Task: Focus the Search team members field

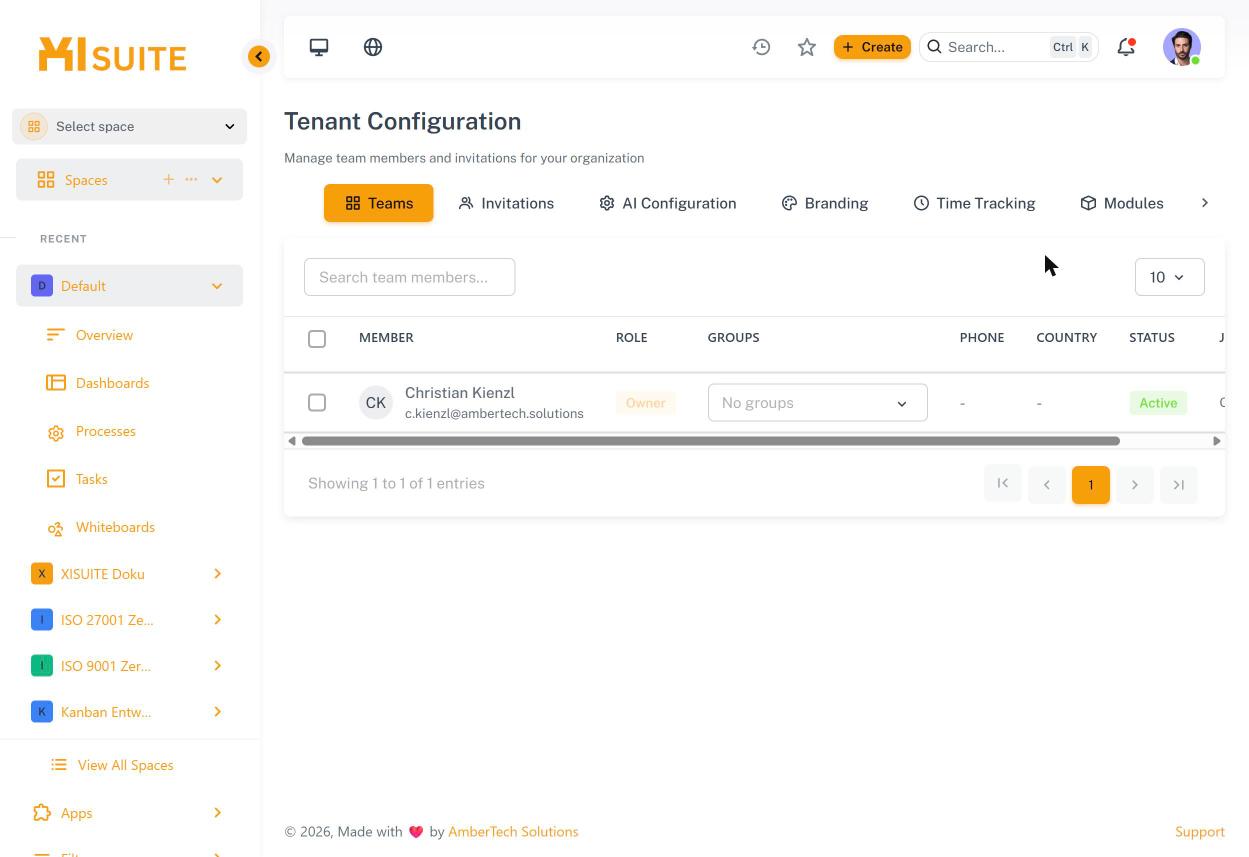Action: (x=410, y=277)
